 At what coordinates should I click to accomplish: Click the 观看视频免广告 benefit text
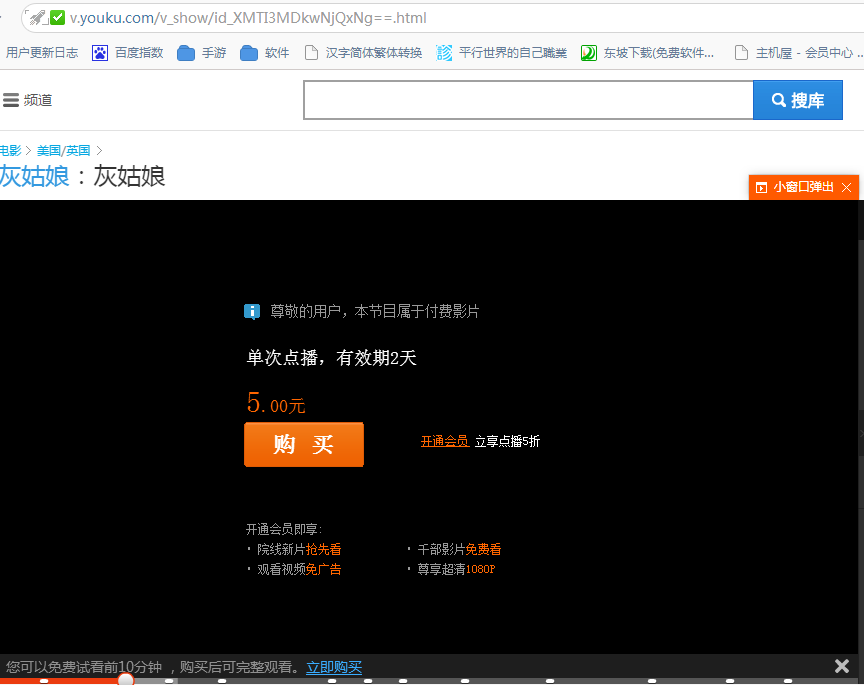point(299,569)
